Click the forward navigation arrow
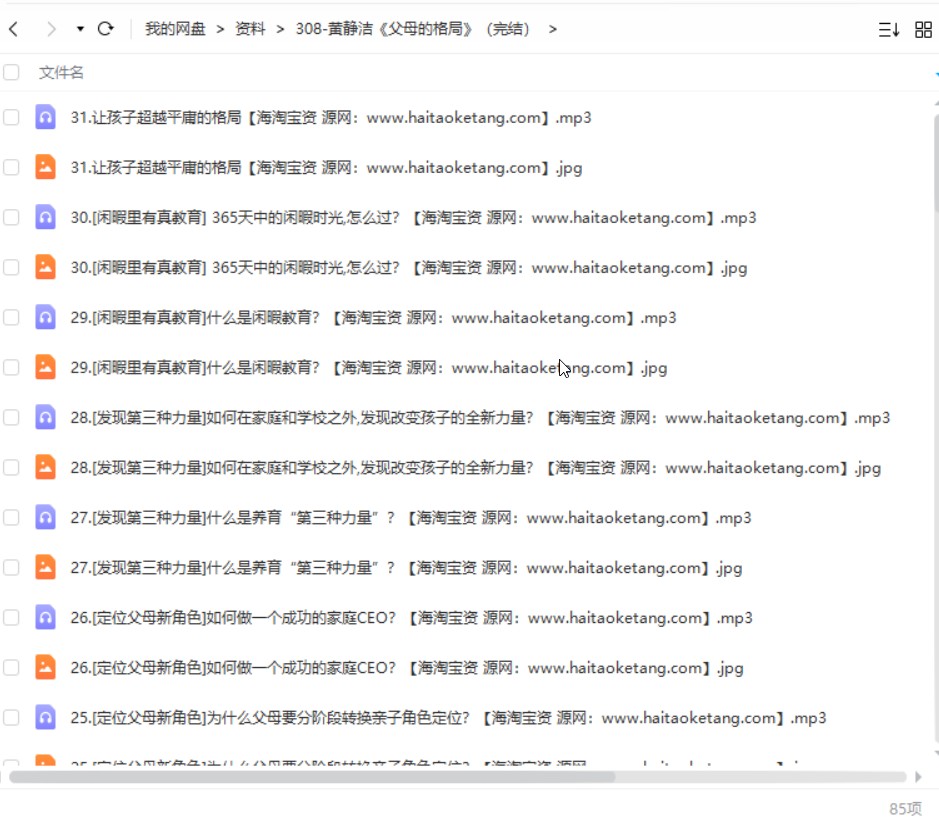This screenshot has width=939, height=821. pos(51,29)
